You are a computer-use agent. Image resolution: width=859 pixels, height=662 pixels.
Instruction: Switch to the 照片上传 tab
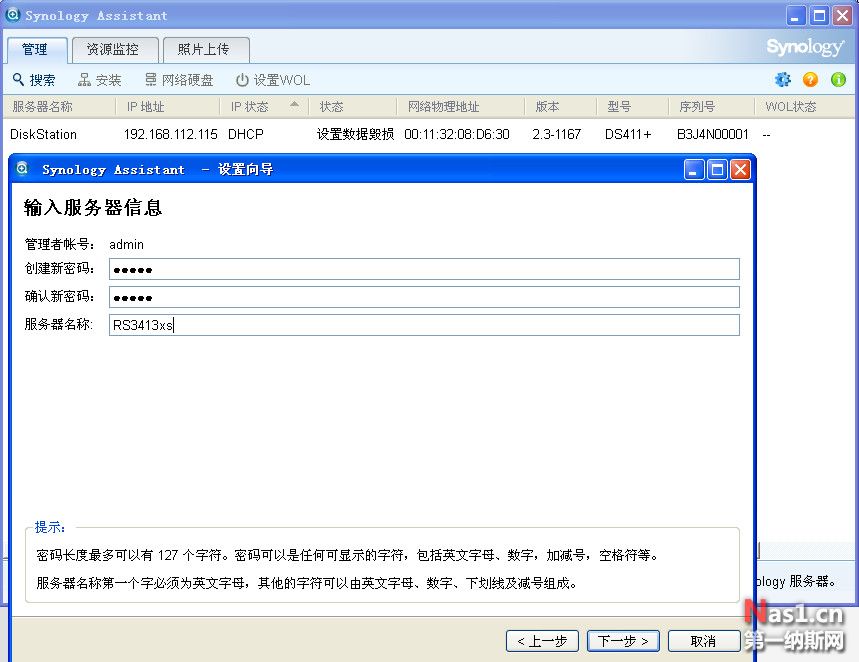click(206, 50)
